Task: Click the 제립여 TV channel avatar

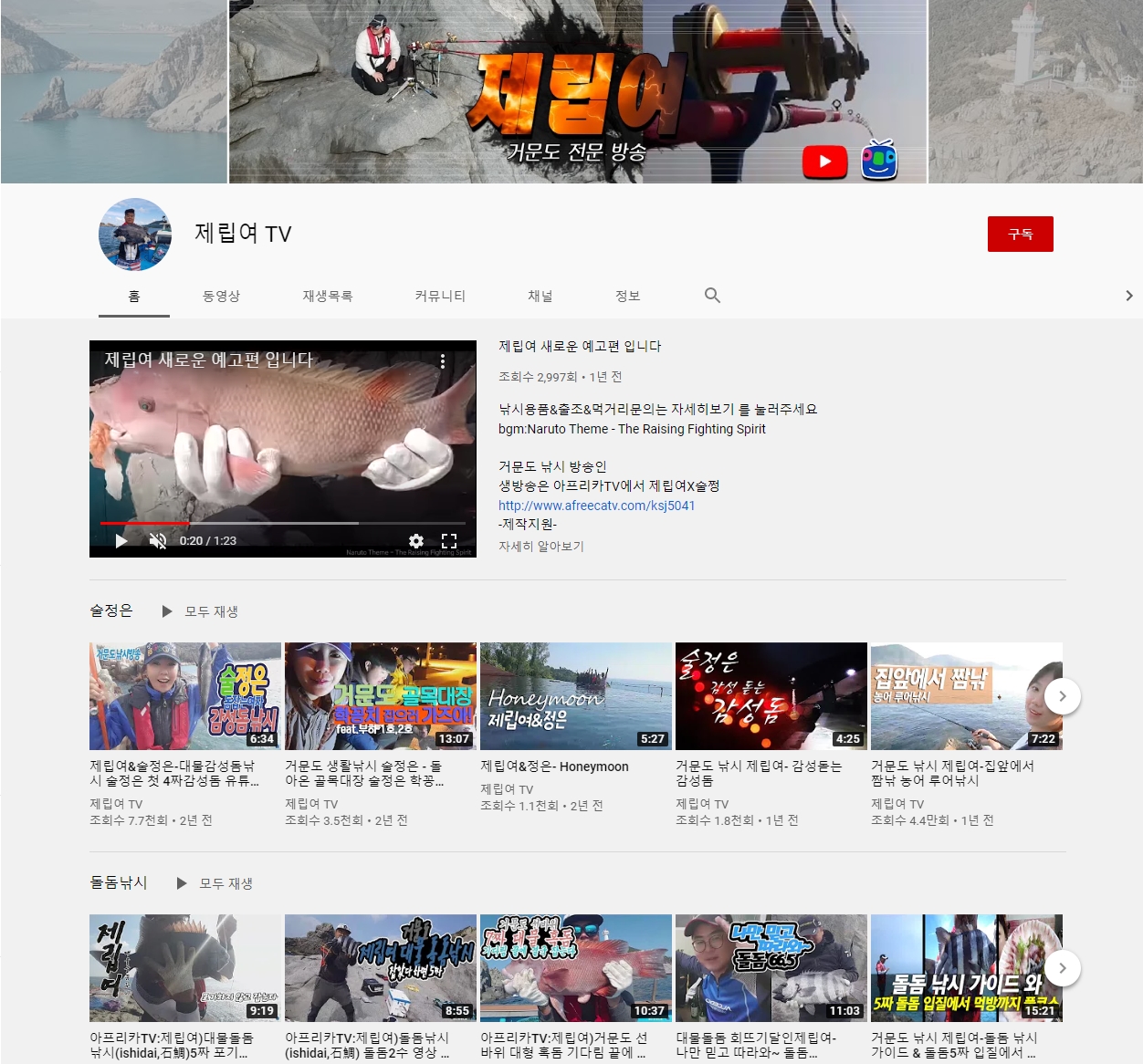Action: tap(135, 235)
